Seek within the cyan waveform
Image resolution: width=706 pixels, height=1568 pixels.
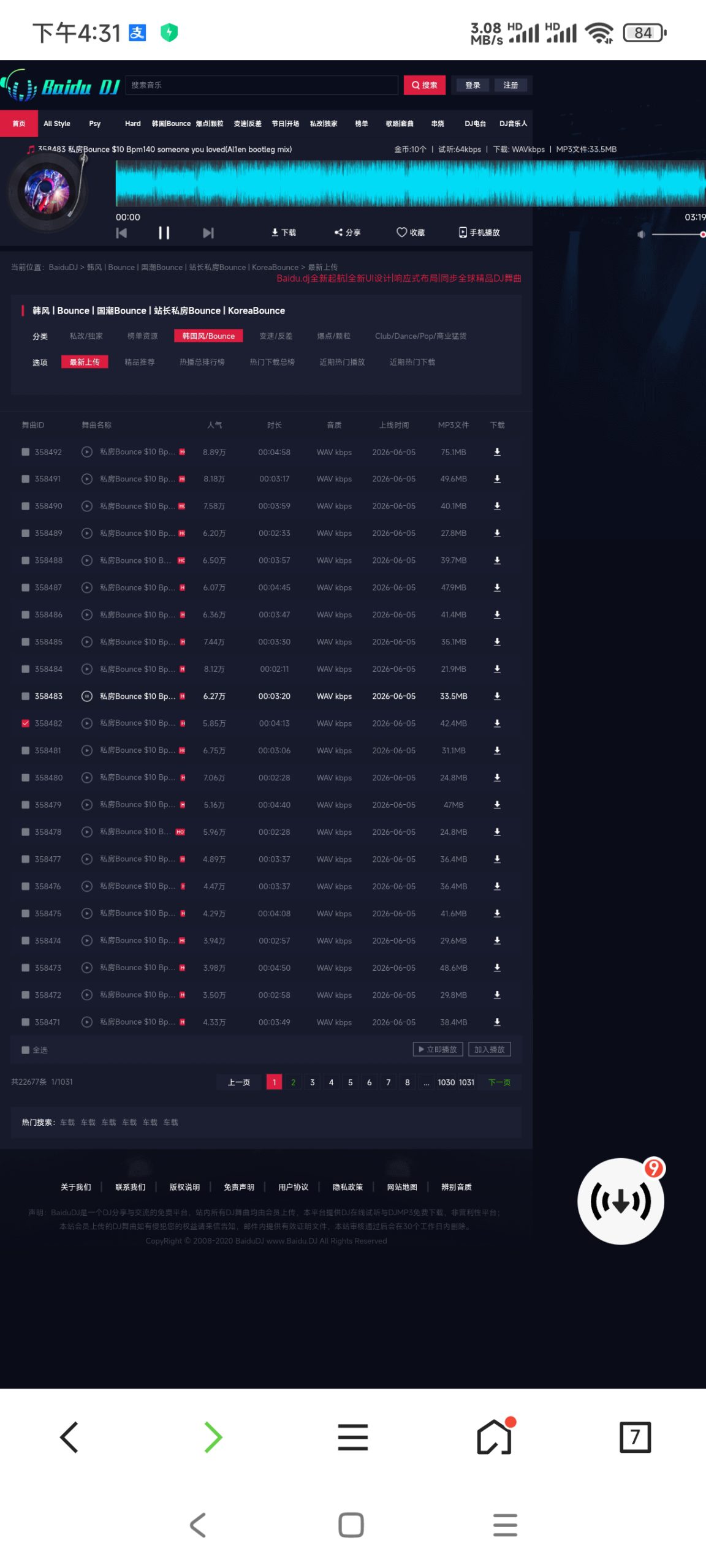point(411,183)
